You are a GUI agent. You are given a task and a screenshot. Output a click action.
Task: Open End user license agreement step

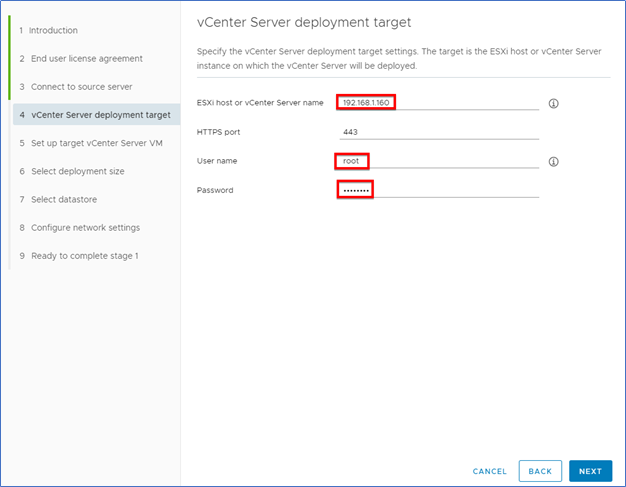pos(81,59)
